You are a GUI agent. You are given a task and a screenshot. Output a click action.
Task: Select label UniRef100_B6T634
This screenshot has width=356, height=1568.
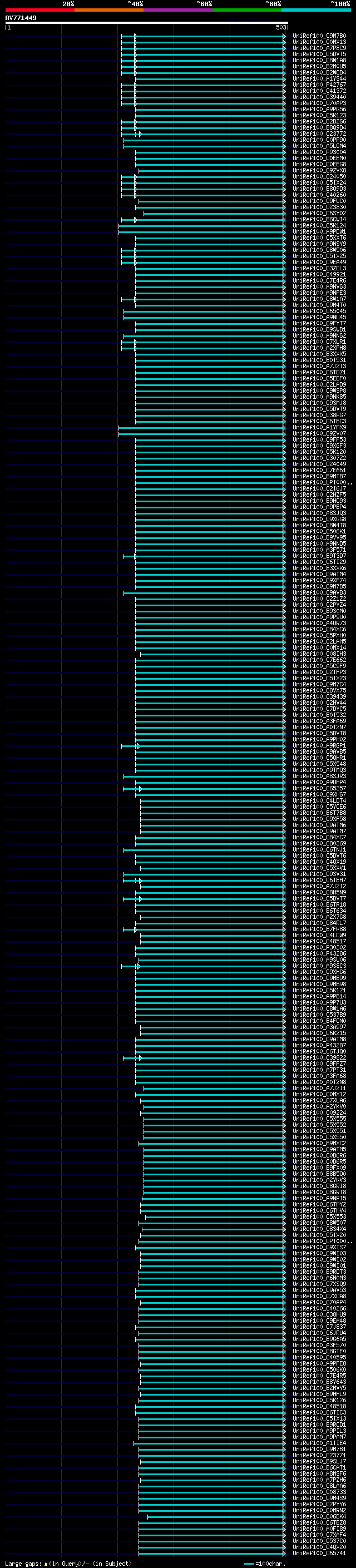tap(319, 911)
